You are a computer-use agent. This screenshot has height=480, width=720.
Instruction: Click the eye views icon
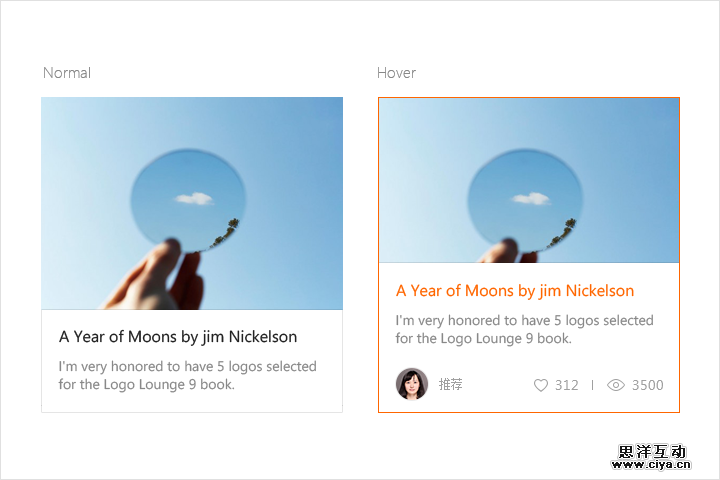(616, 385)
